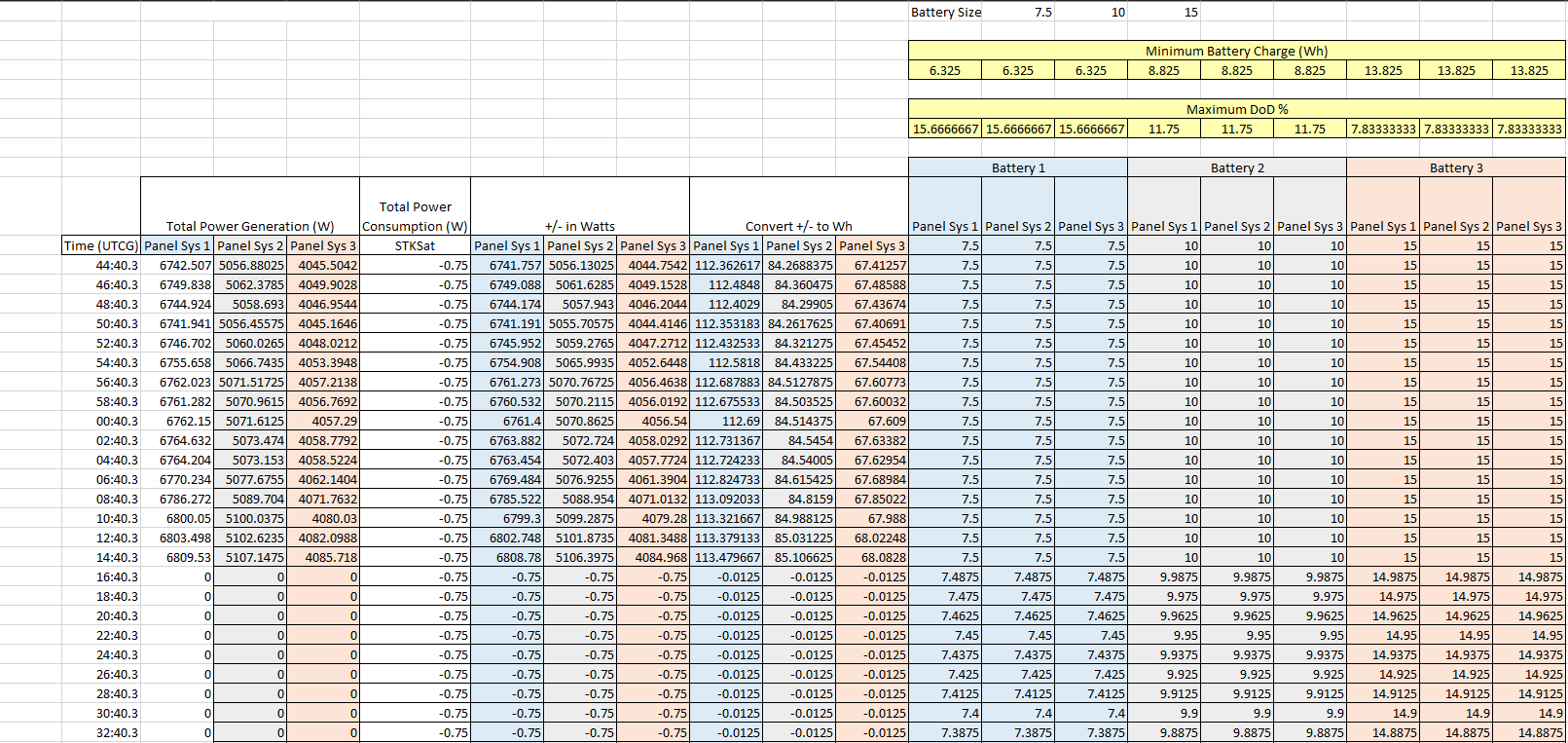Screen dimensions: 1568x743
Task: Click the Battery 3 column group header
Action: 1455,167
